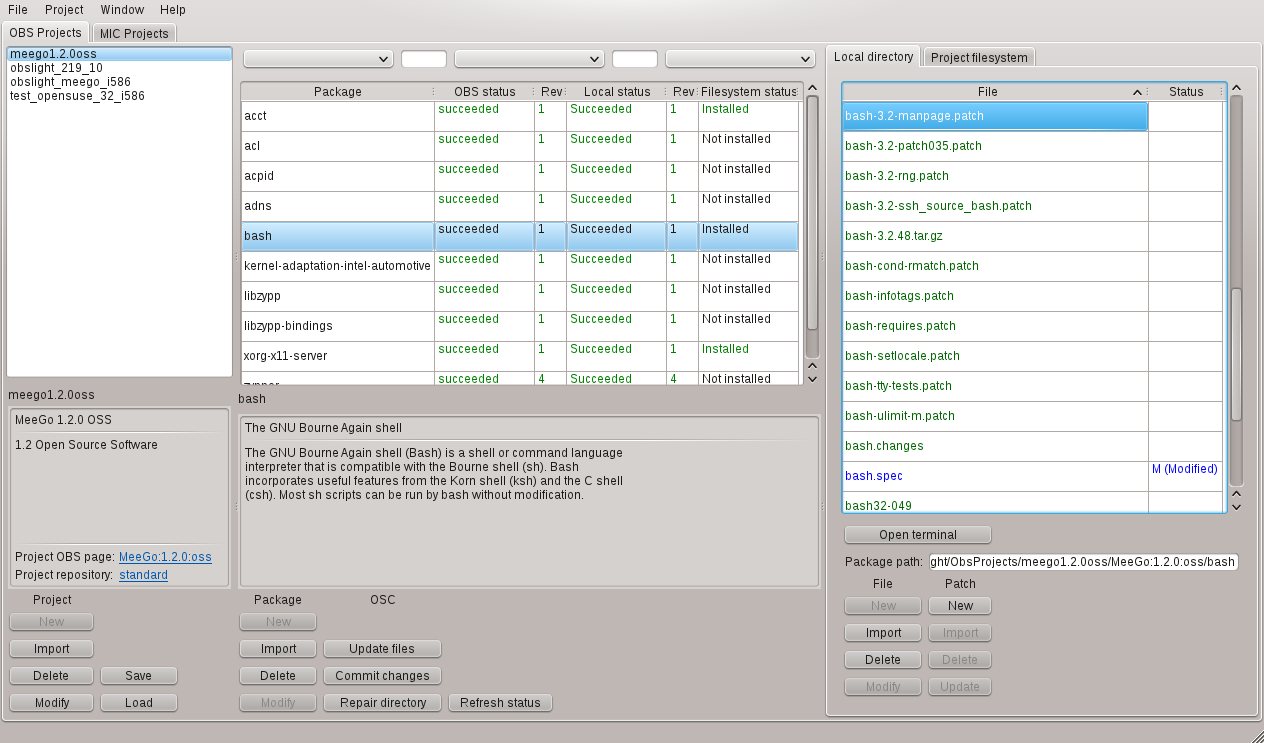
Task: Select the xorg-x11-server package row
Action: point(337,355)
